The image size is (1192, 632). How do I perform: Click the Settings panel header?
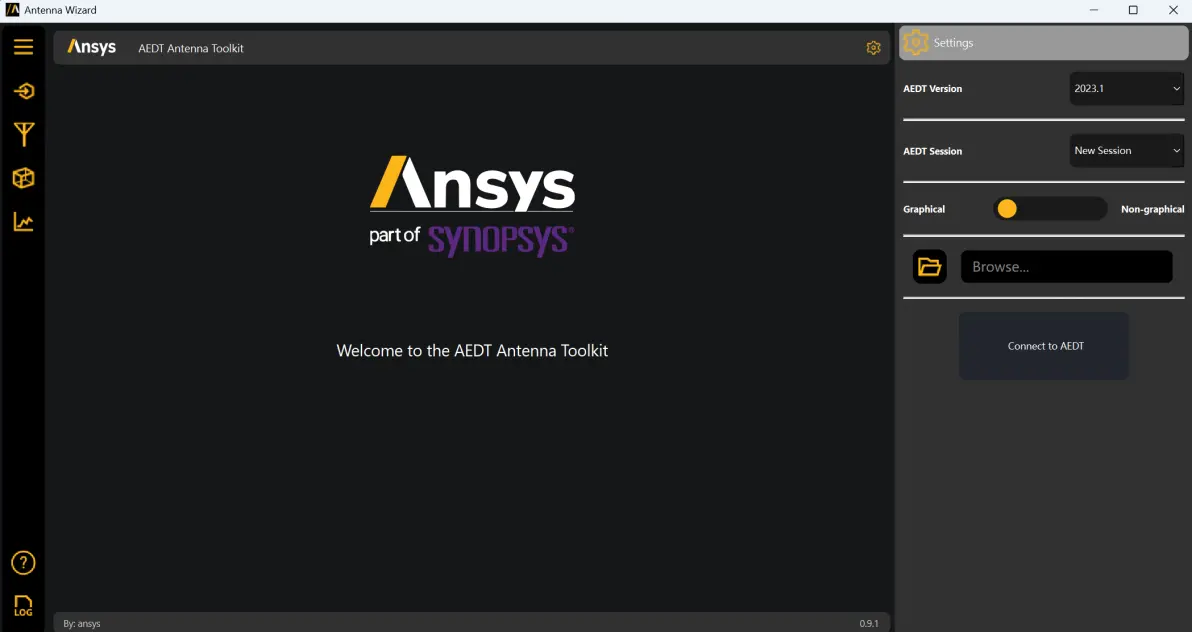1043,43
